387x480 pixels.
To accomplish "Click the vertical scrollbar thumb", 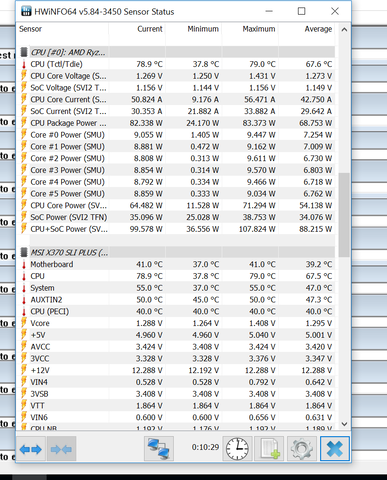I will point(344,215).
